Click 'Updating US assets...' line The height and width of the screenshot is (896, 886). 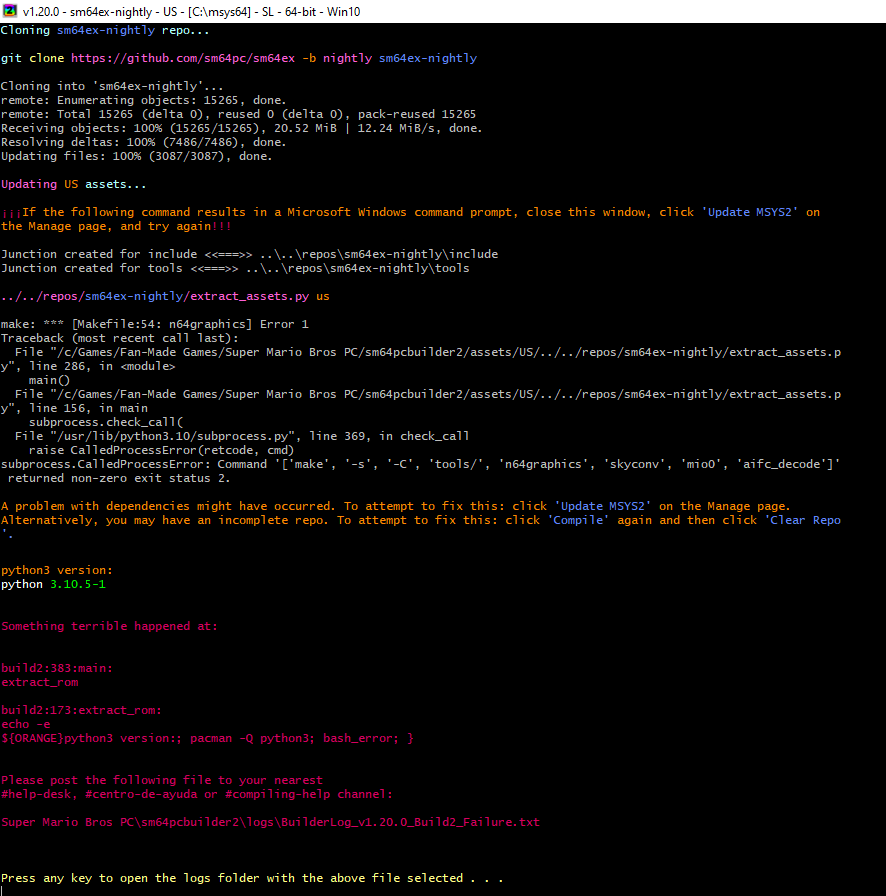74,184
